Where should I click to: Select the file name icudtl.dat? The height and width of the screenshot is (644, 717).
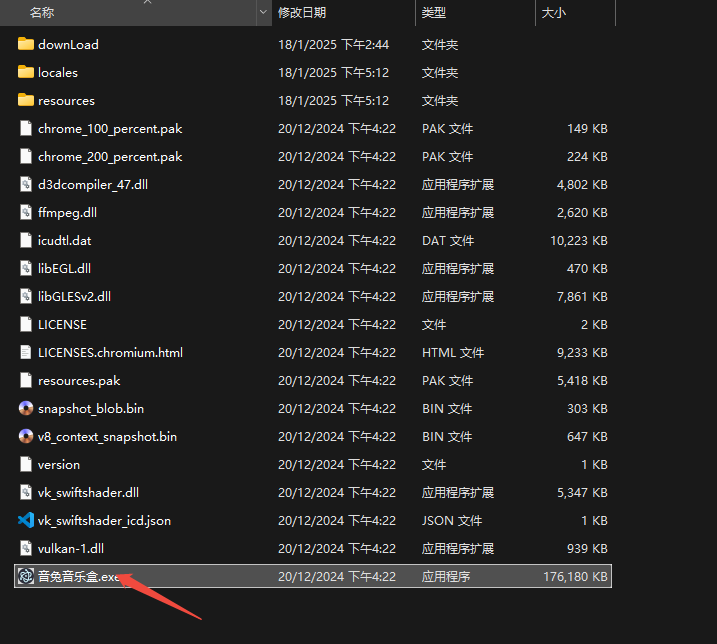pos(64,241)
